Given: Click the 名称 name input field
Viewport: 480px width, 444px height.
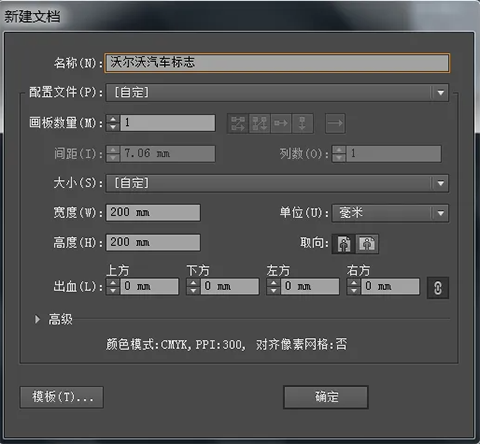Looking at the screenshot, I should click(277, 63).
